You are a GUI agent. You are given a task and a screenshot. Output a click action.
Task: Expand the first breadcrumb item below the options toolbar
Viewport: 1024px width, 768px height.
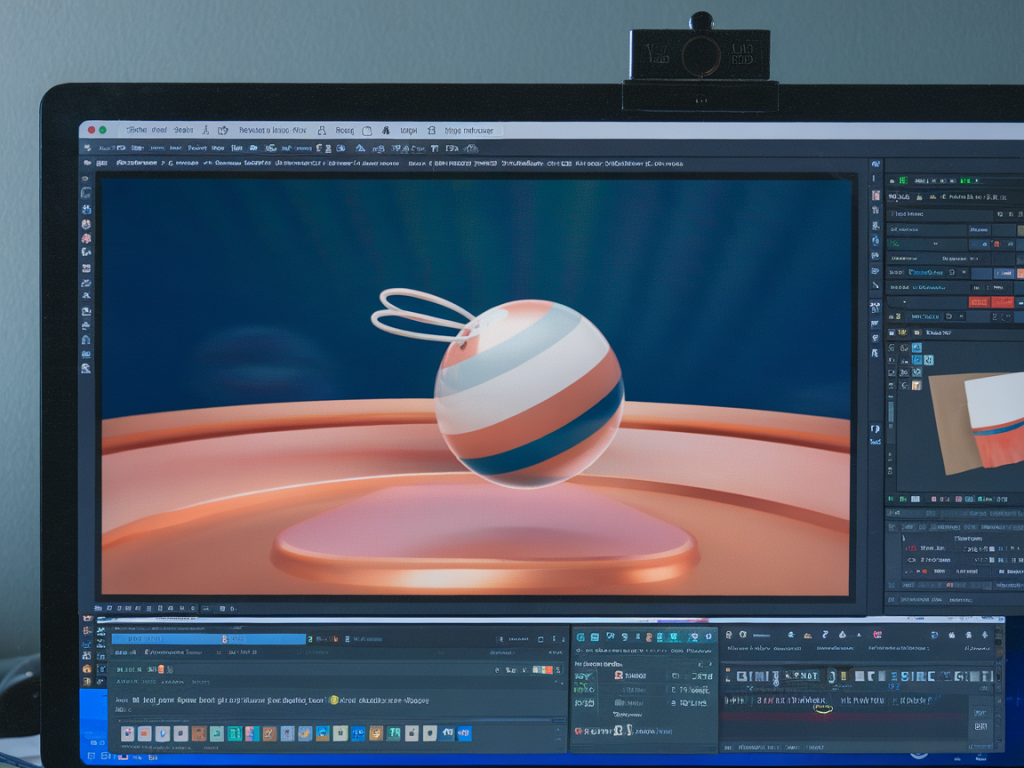coord(136,163)
